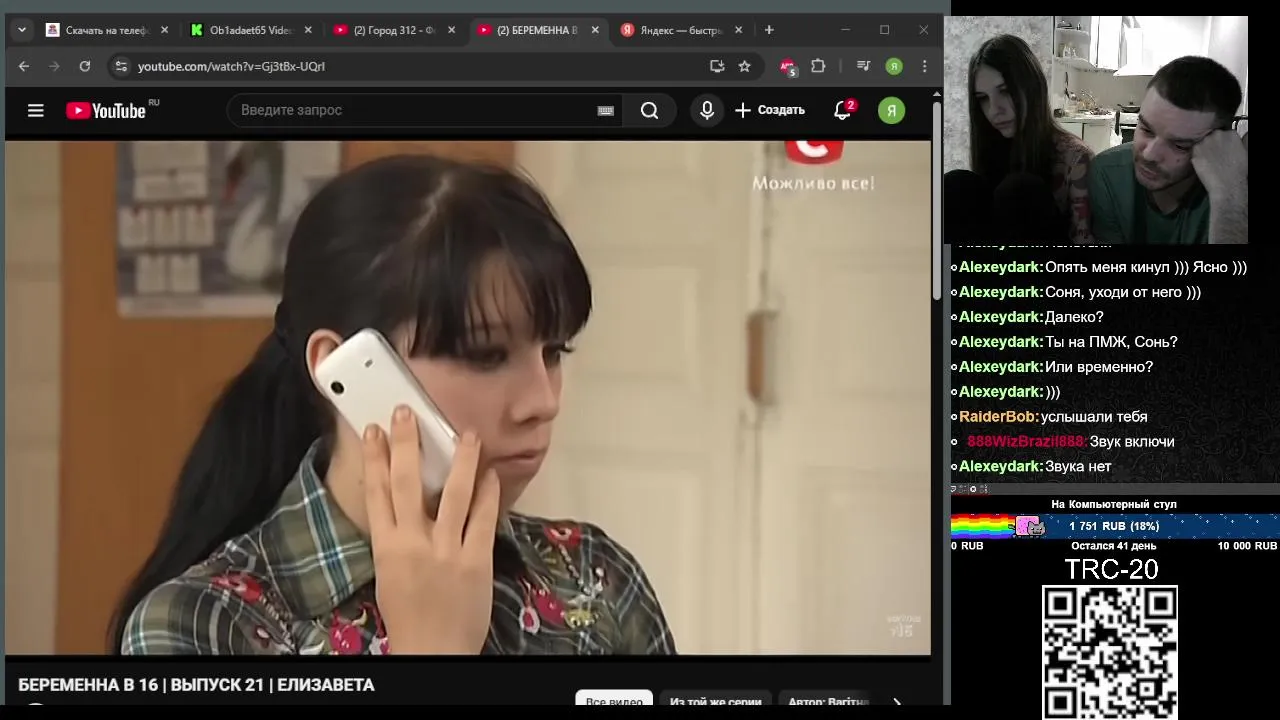Switch to 'Скачать на телефон' tab
The height and width of the screenshot is (720, 1280).
click(107, 30)
